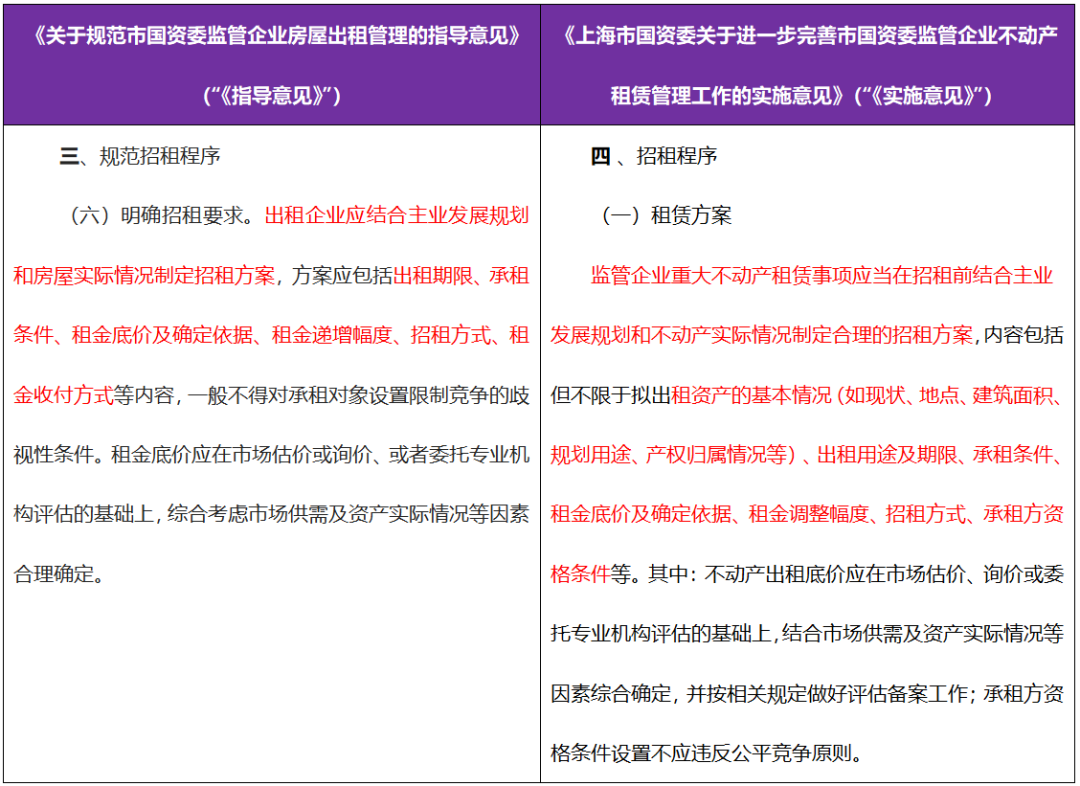Click red line 规划用途、产权归属情况等)、出租用途及期限
The width and height of the screenshot is (1080, 786).
[807, 455]
